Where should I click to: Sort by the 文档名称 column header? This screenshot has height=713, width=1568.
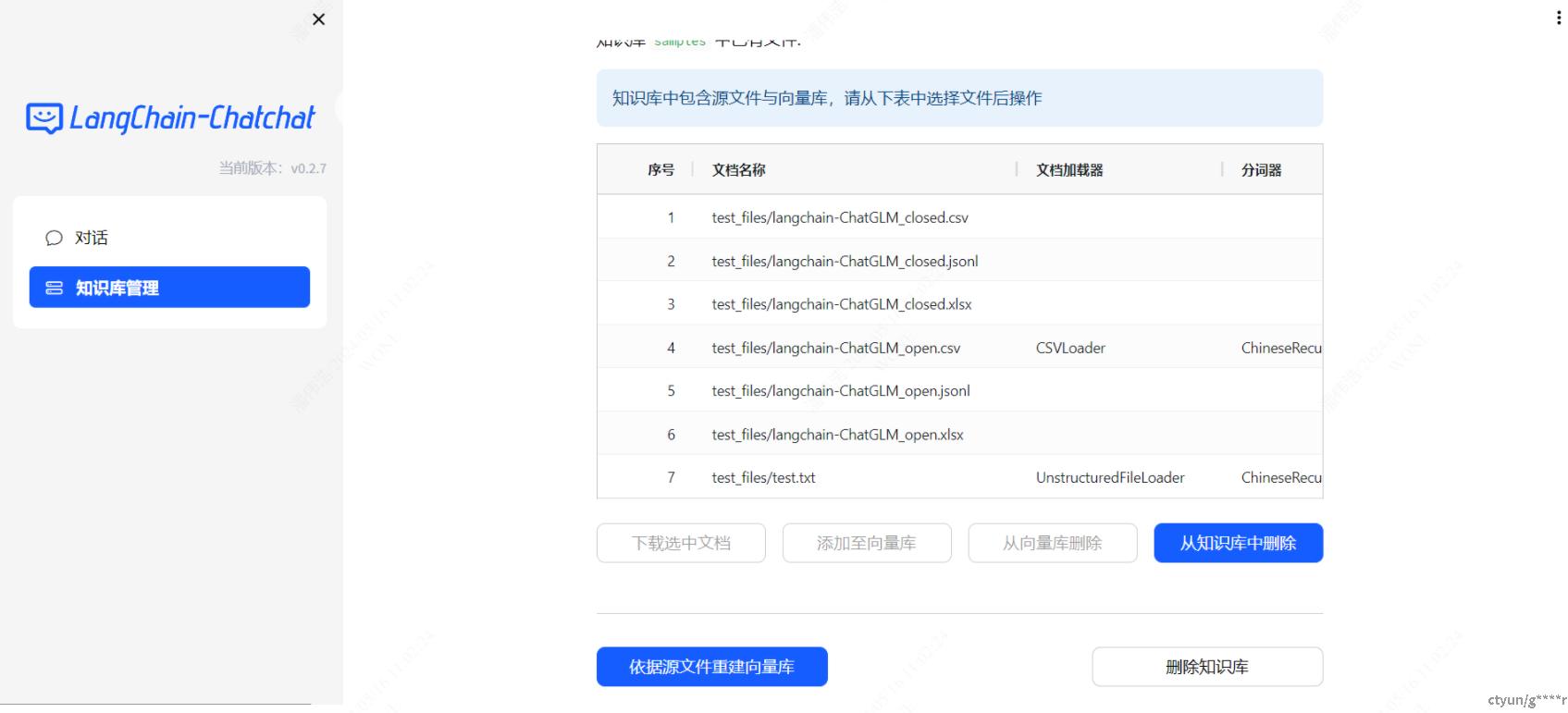(738, 170)
